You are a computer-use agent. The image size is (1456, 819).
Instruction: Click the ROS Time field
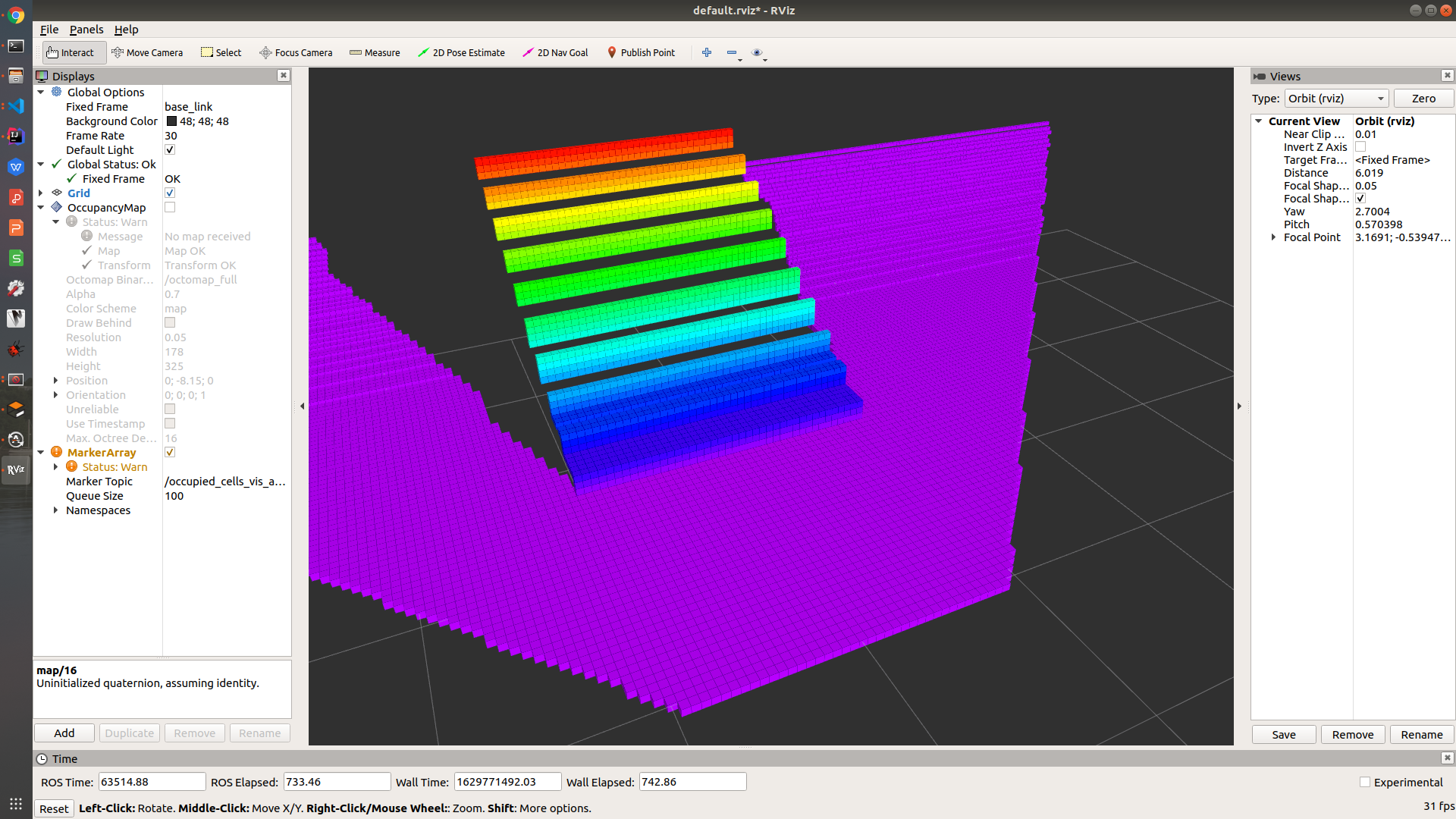[152, 782]
